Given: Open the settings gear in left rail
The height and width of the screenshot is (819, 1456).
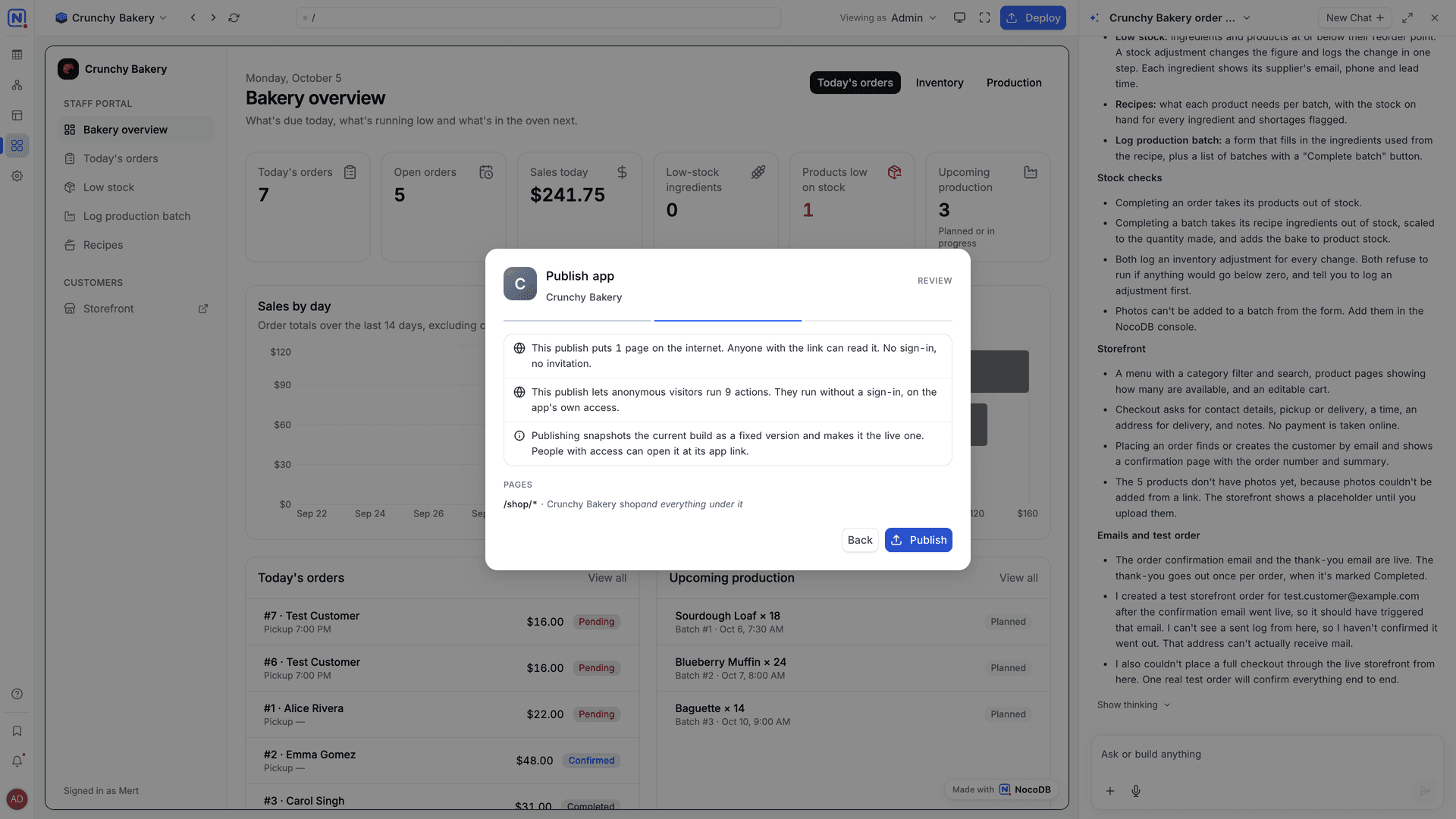Looking at the screenshot, I should click(17, 176).
